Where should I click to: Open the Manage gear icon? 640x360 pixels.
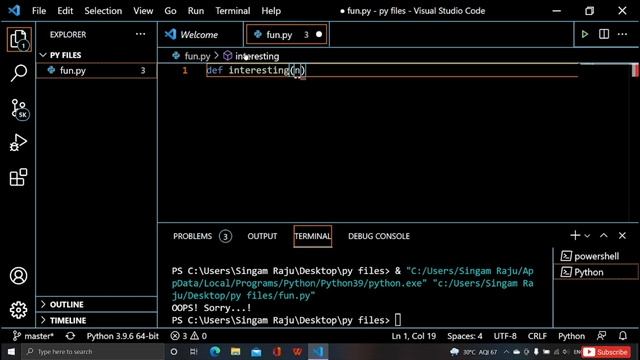coord(18,310)
